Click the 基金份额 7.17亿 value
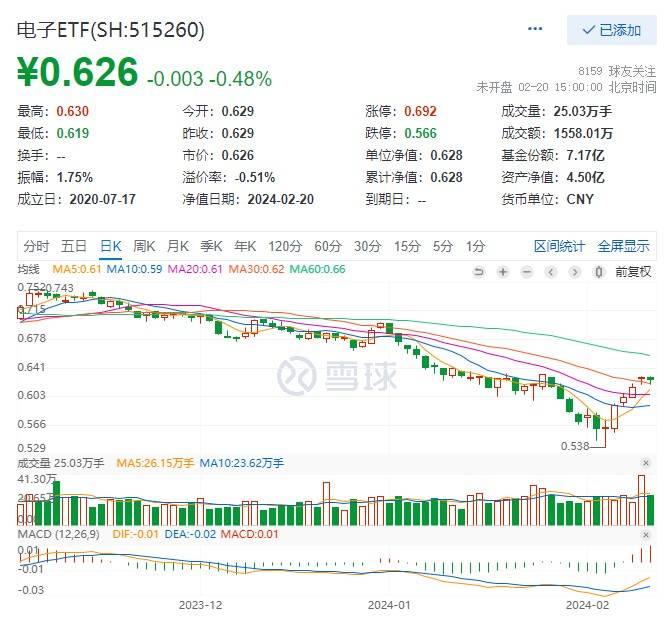Image resolution: width=667 pixels, height=618 pixels. click(x=585, y=155)
